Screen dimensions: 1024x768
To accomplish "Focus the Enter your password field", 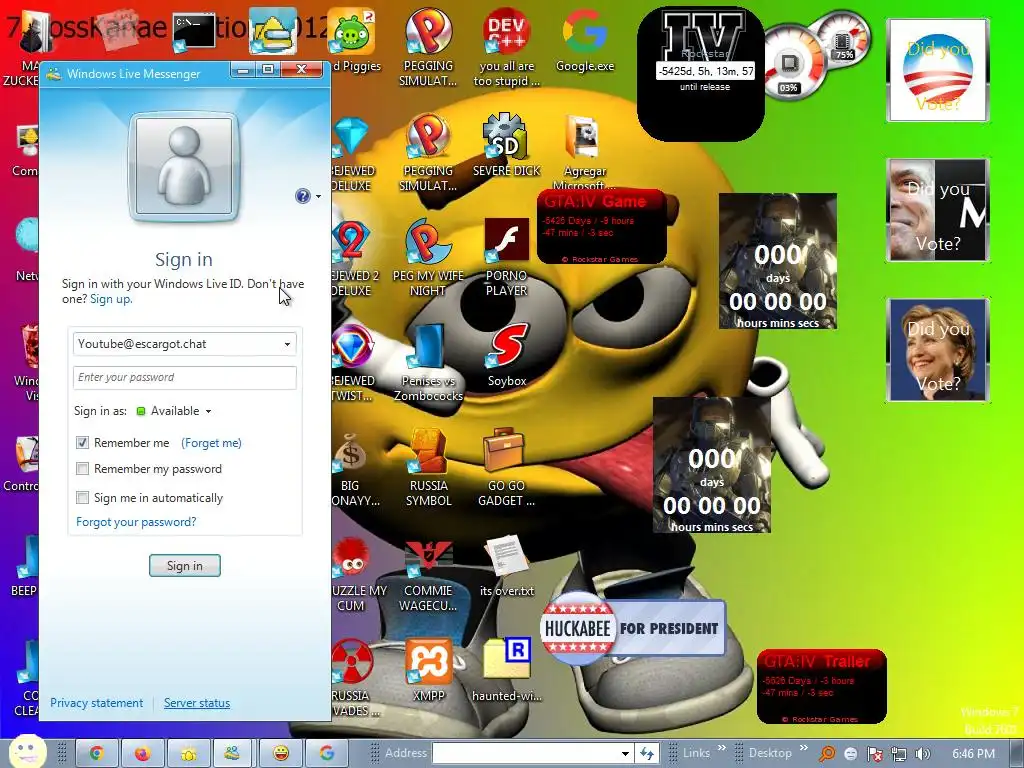I will (185, 377).
